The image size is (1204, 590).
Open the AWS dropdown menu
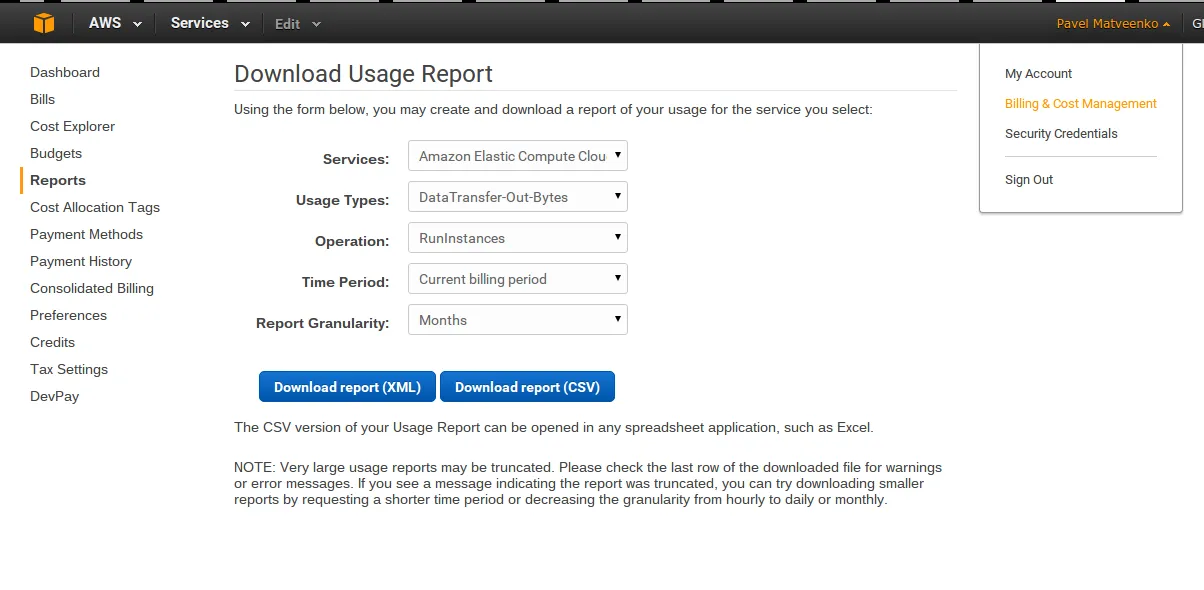(115, 23)
